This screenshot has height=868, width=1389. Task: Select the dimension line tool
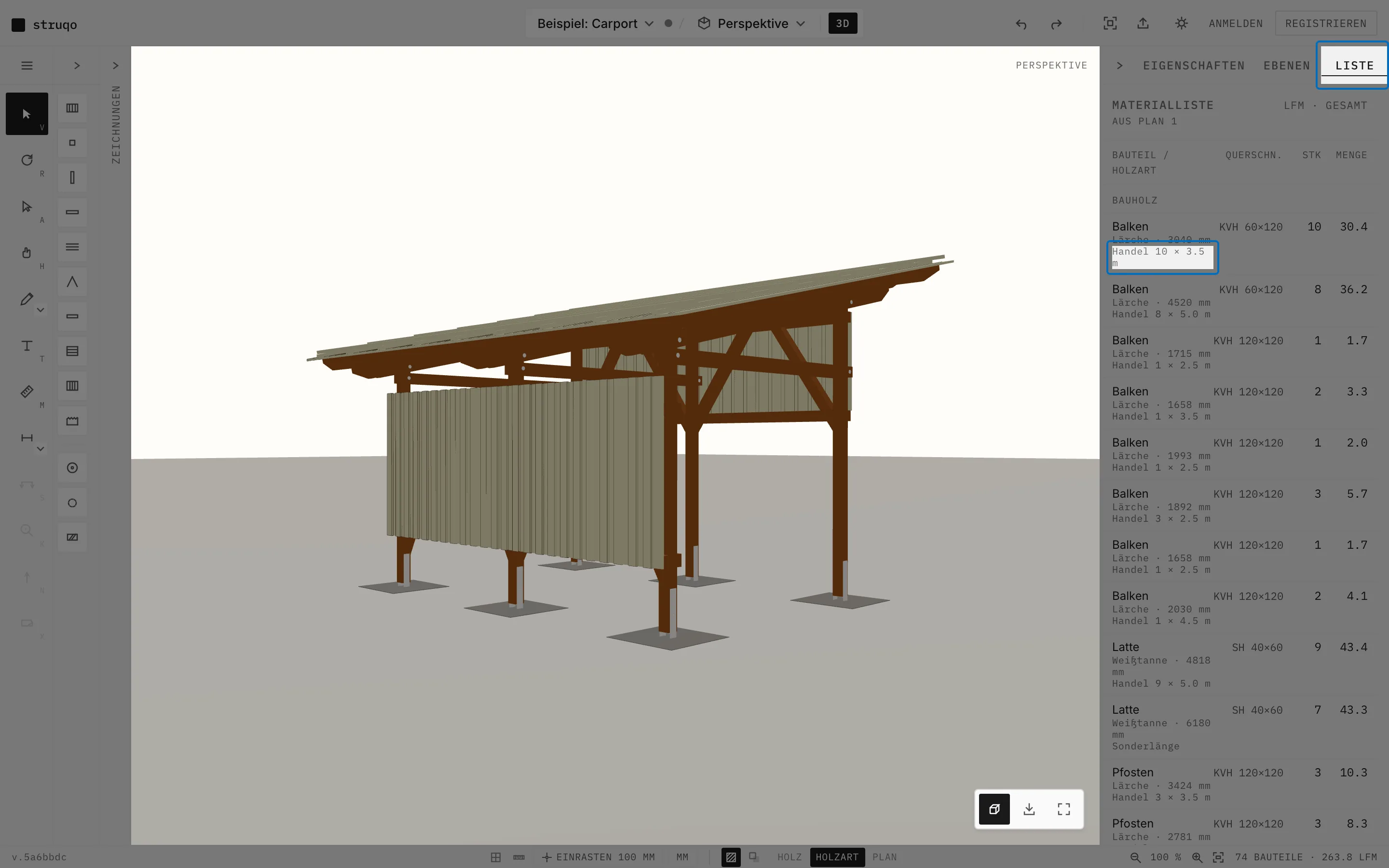click(27, 438)
